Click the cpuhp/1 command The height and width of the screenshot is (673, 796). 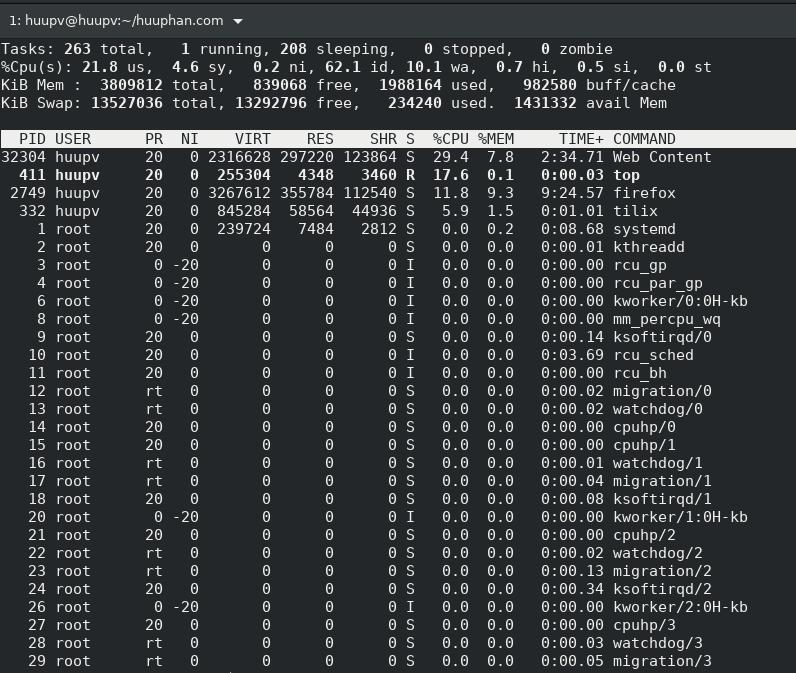644,446
